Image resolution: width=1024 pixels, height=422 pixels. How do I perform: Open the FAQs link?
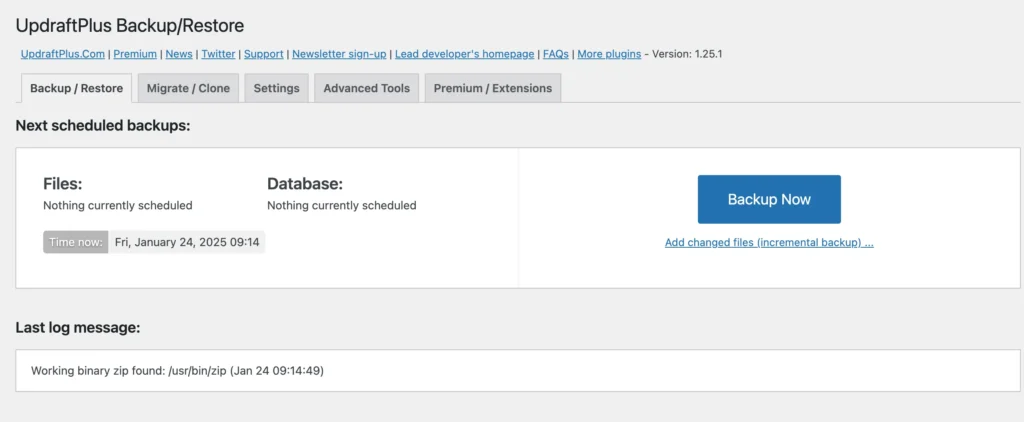[556, 54]
